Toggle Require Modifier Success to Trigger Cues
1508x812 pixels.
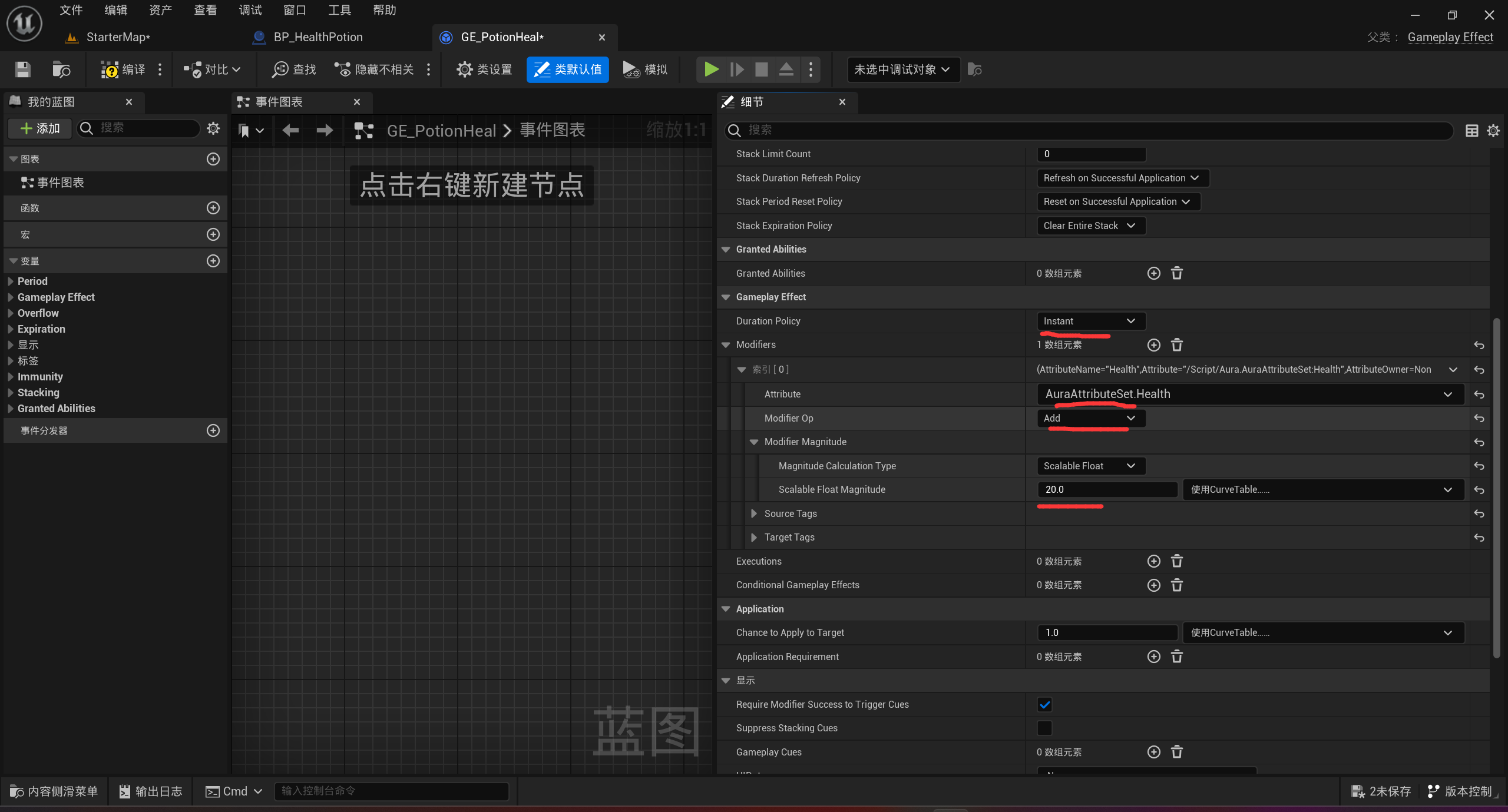[x=1044, y=704]
